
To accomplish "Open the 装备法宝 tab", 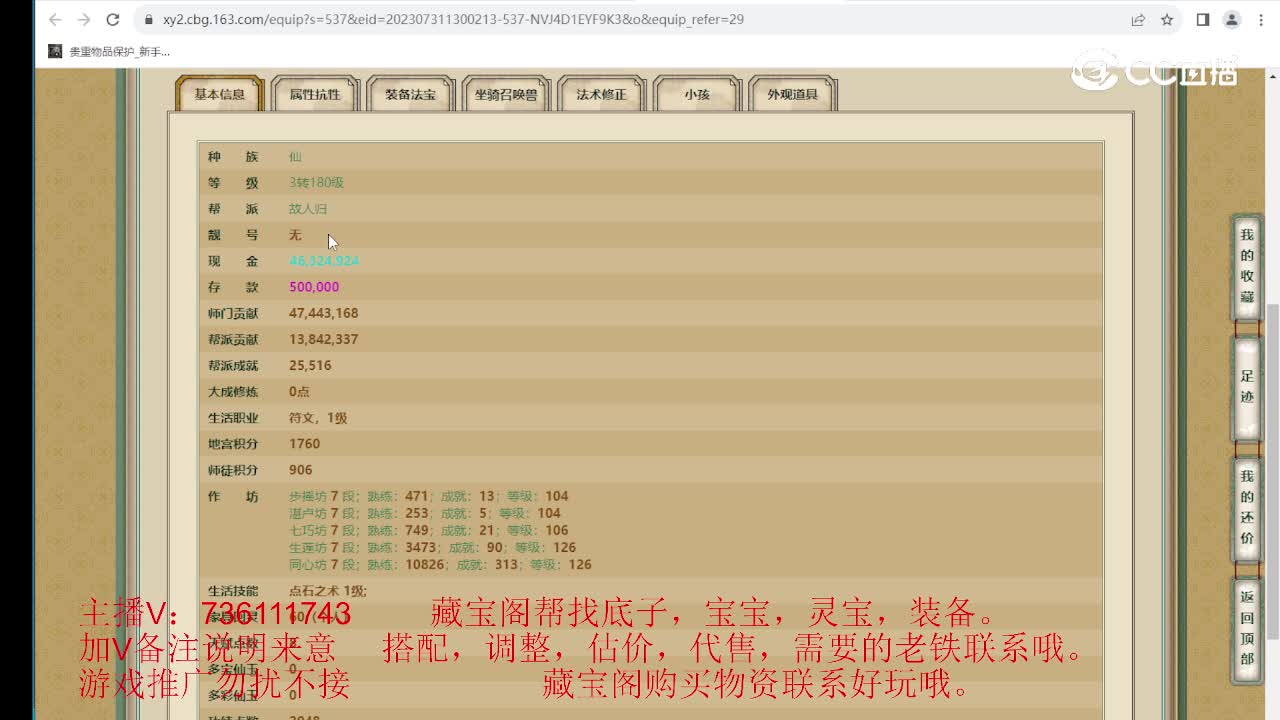I will point(410,93).
